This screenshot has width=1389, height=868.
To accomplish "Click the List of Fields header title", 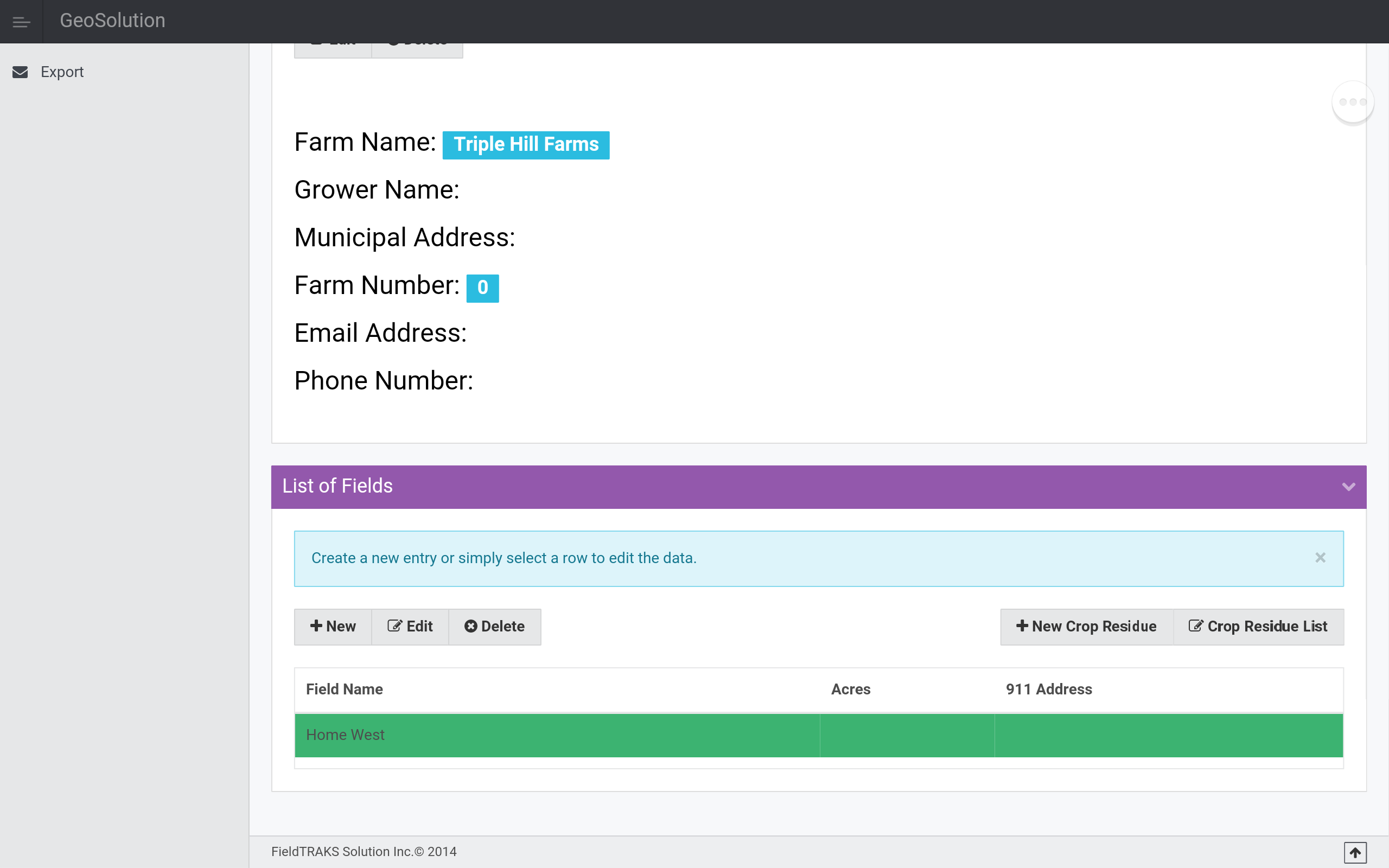I will [337, 486].
